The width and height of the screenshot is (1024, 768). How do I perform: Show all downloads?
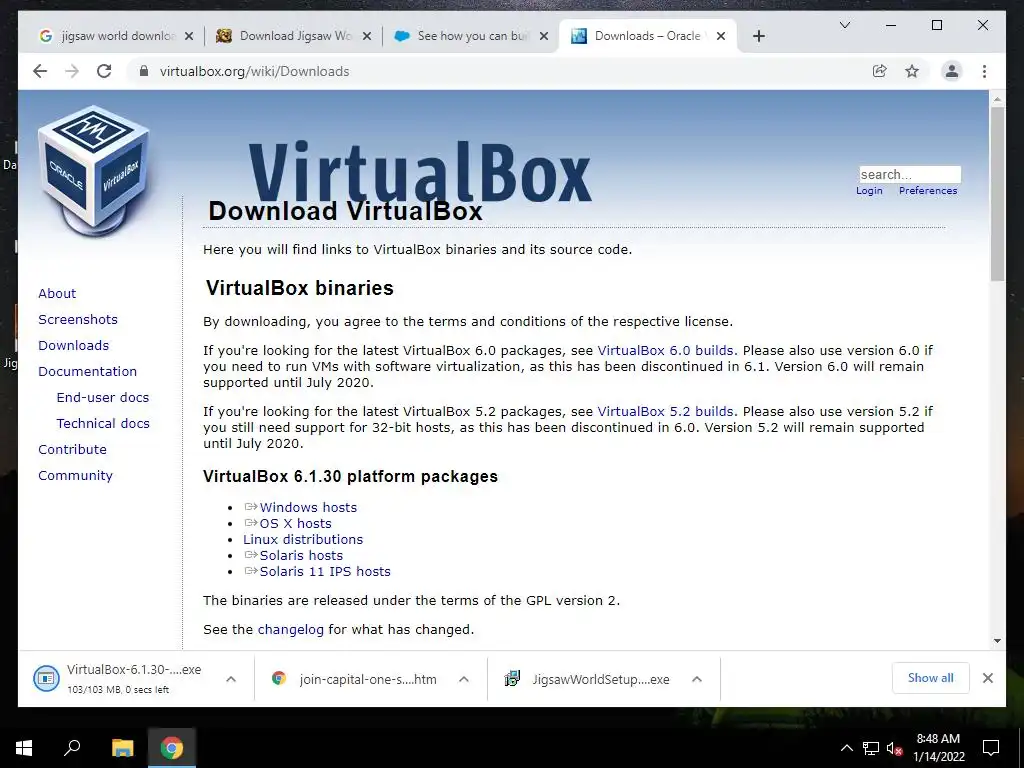click(930, 678)
